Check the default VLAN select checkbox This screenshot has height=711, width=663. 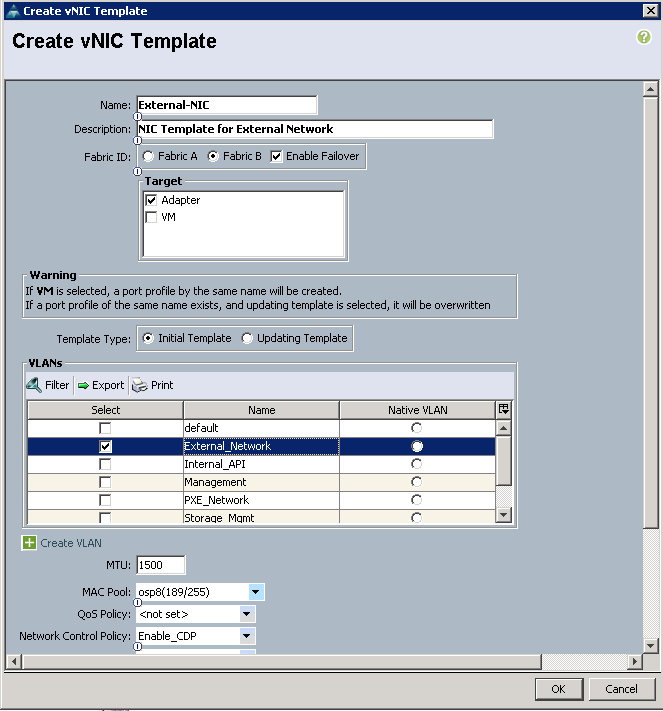click(x=105, y=428)
